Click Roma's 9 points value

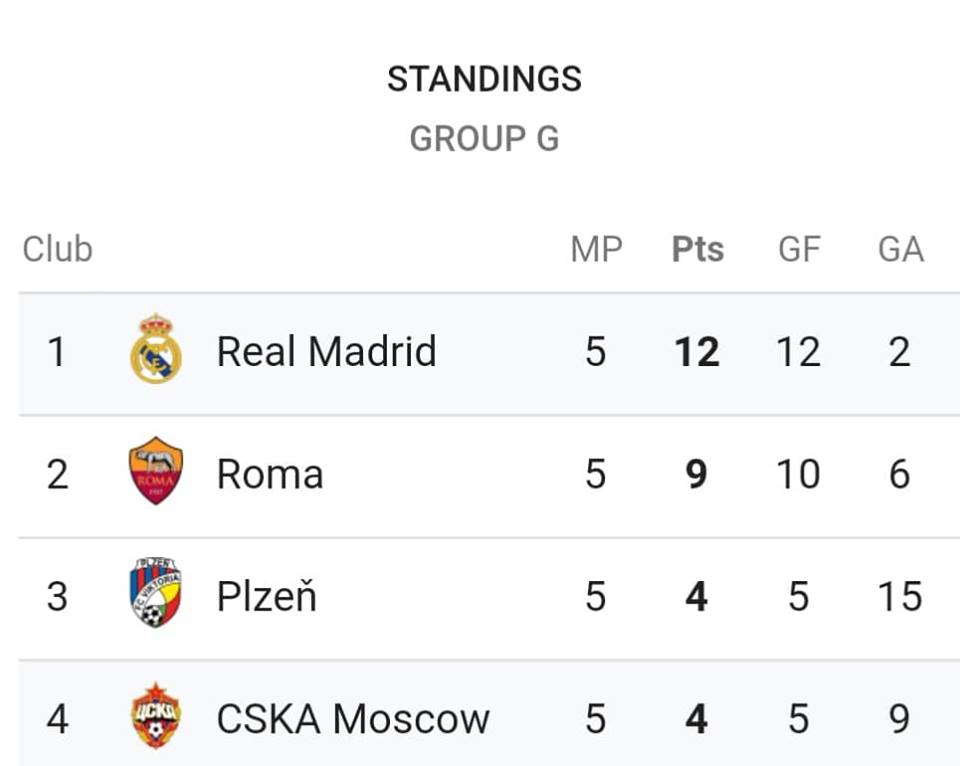(697, 475)
